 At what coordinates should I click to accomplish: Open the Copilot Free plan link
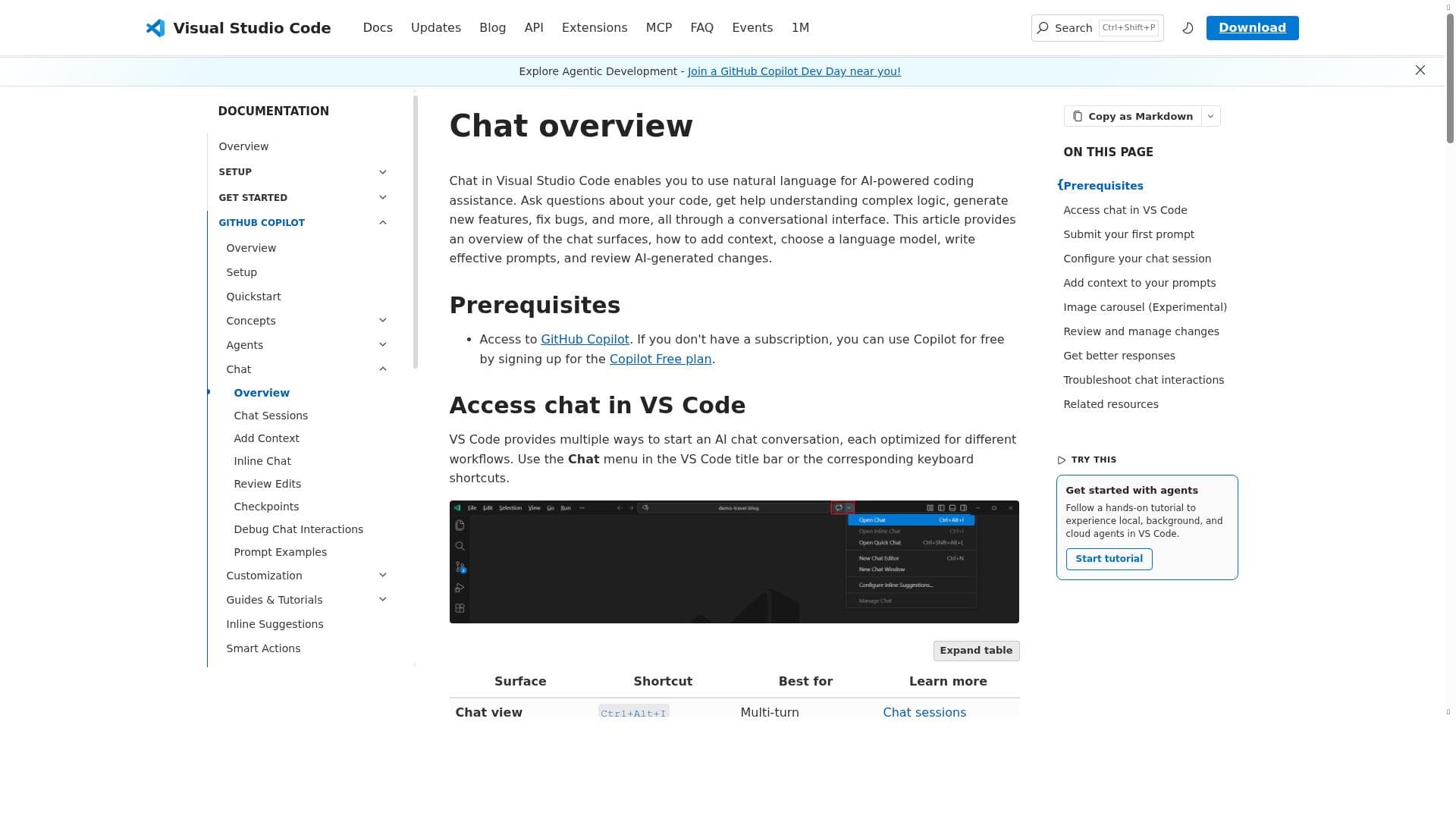coord(661,359)
